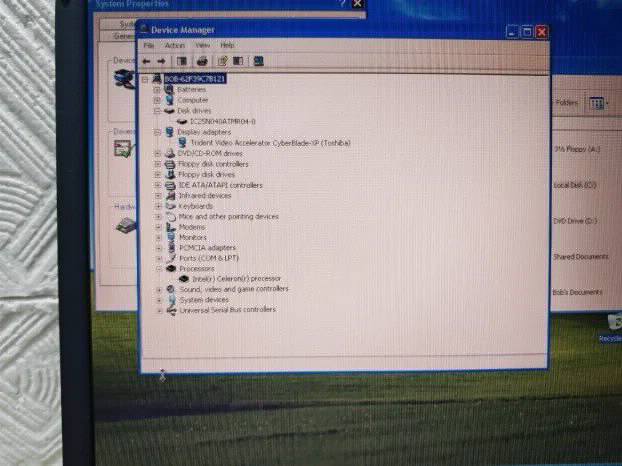Click Bob's Documents in background window

[578, 292]
